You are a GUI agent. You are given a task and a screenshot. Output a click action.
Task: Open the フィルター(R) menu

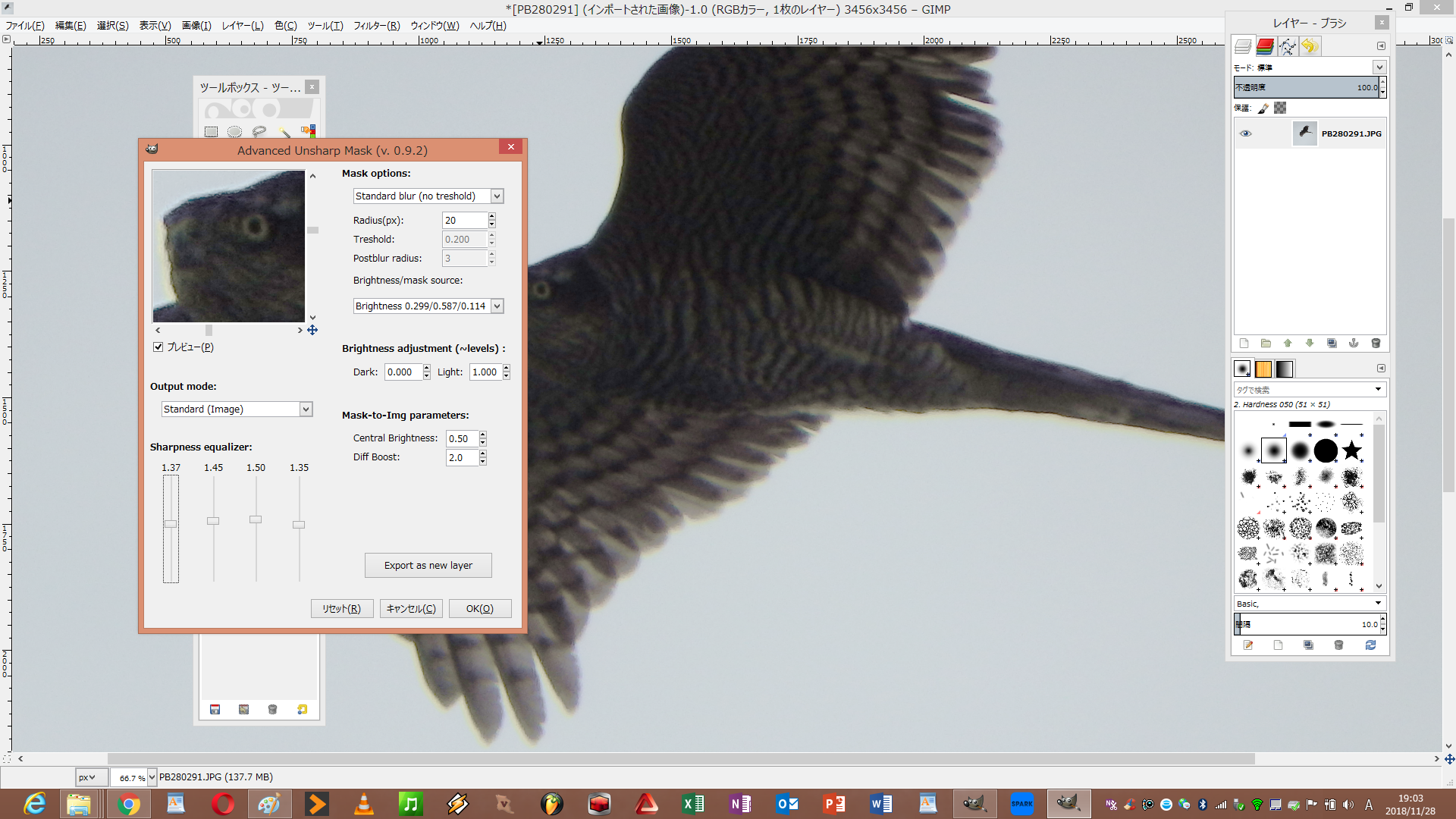376,25
